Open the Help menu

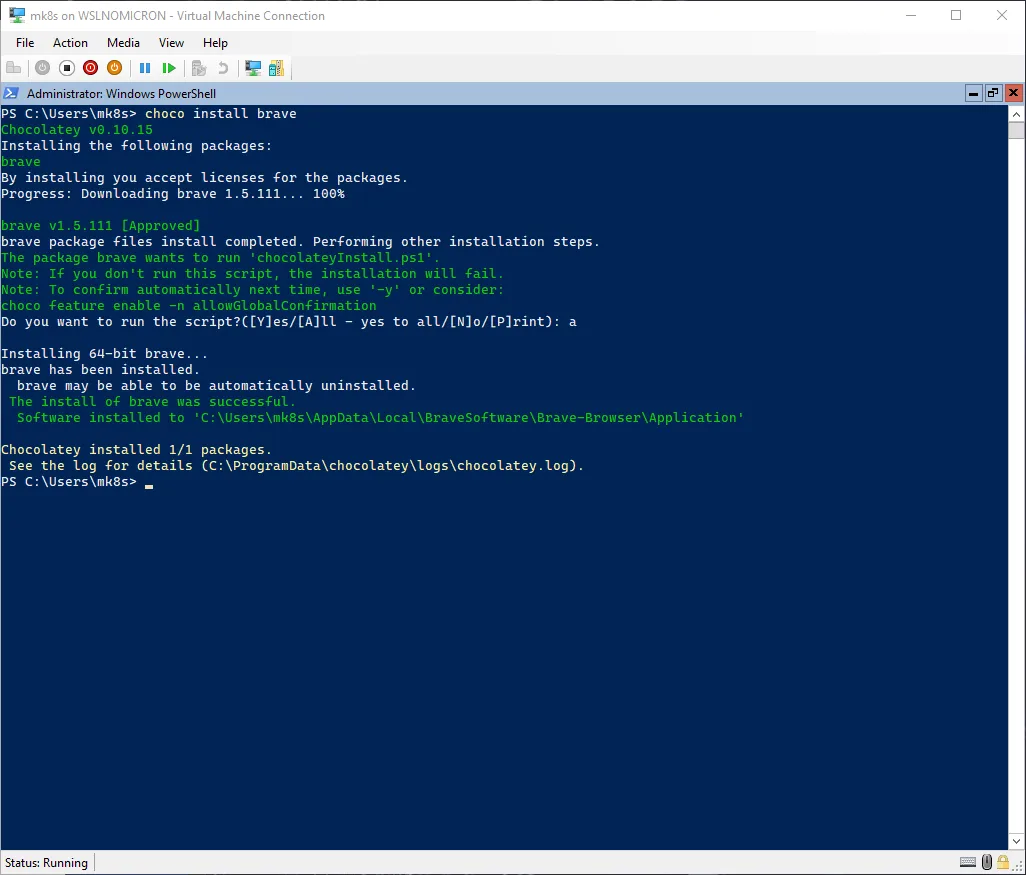click(215, 43)
